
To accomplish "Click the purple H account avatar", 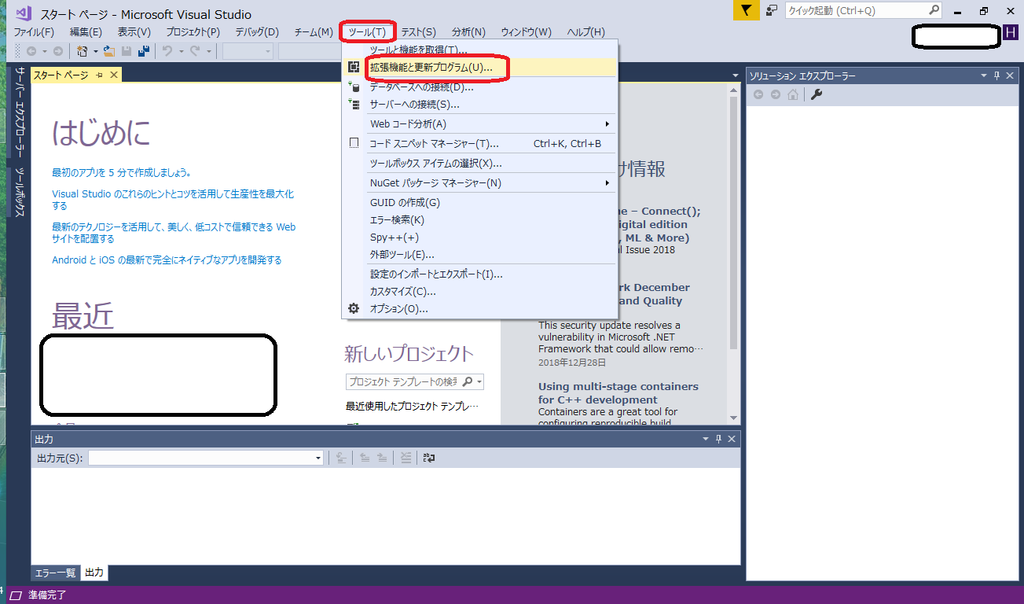I will click(1010, 32).
